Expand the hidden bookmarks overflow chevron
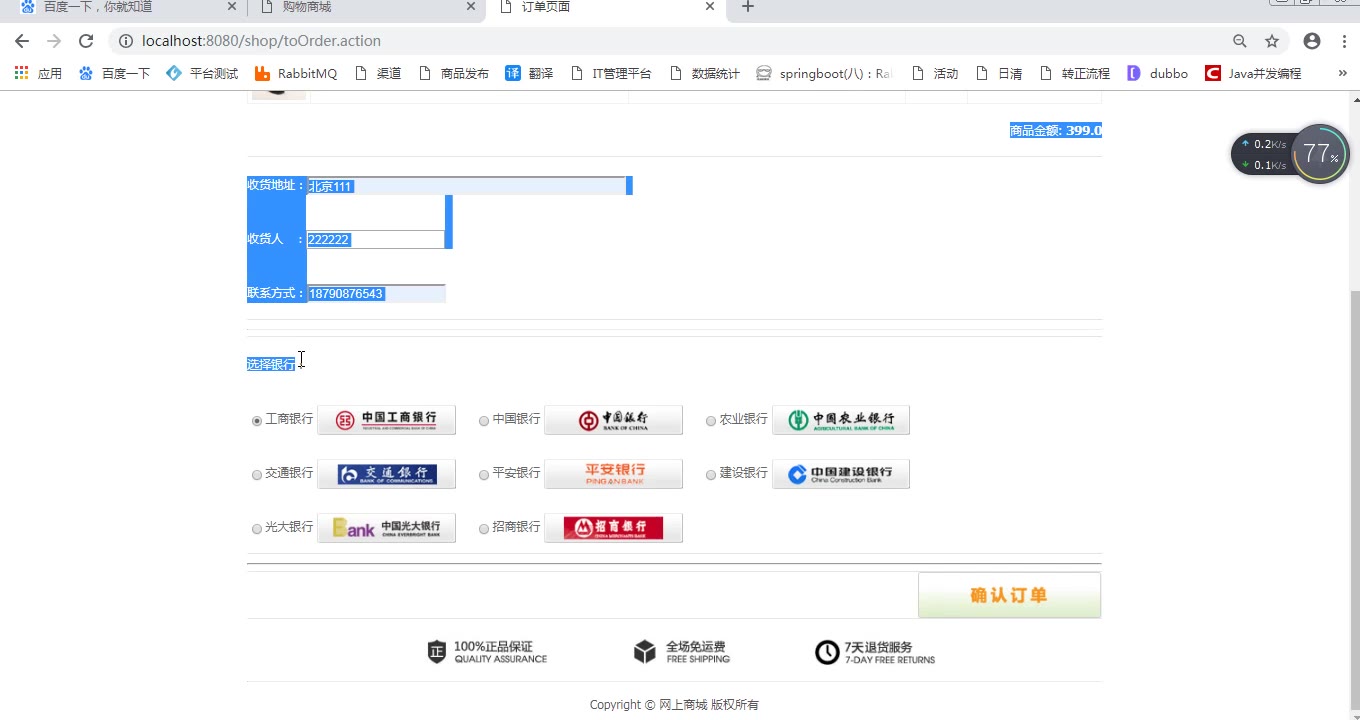 1342,73
